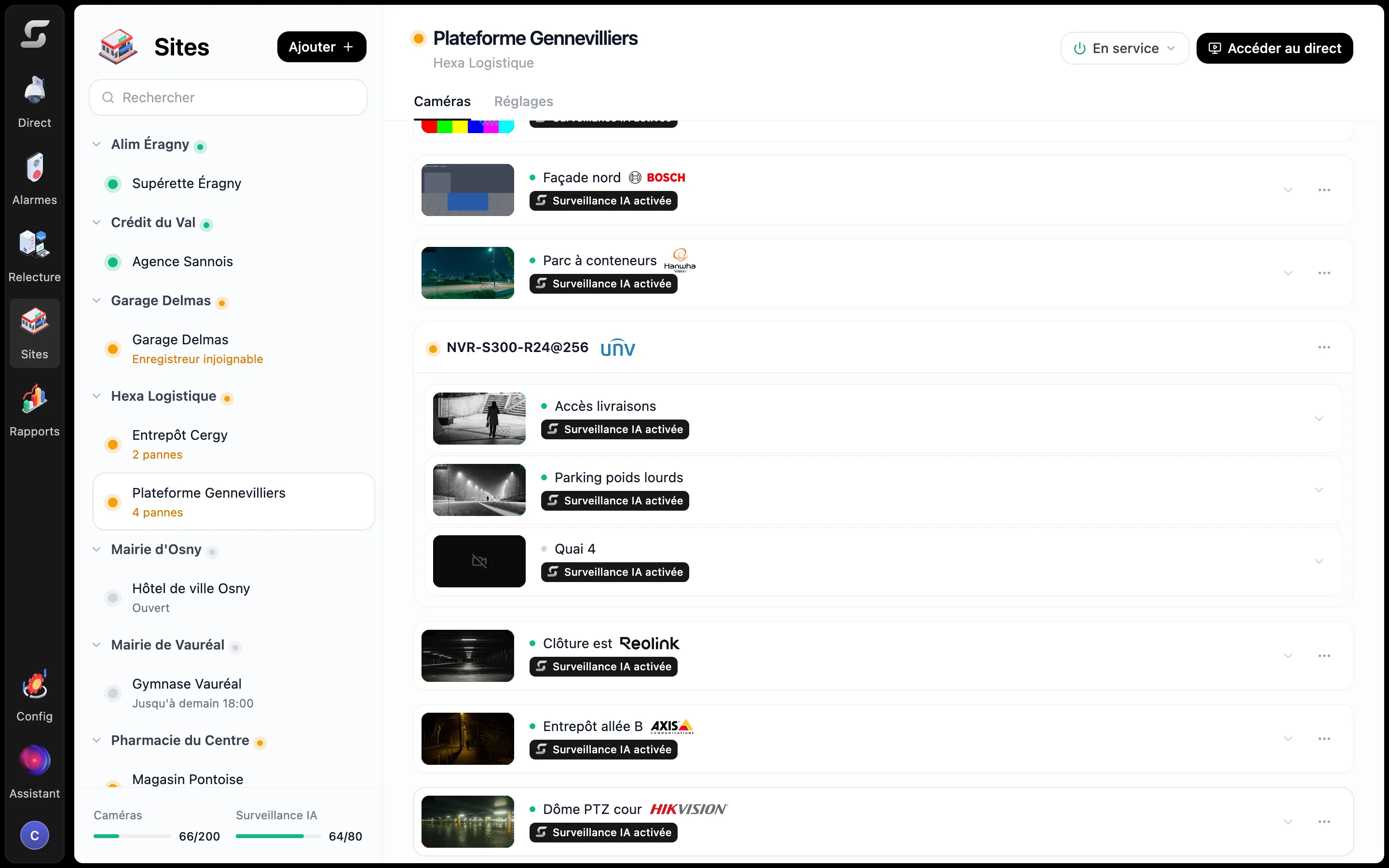Viewport: 1389px width, 868px height.
Task: Click the app logo at top left
Action: tap(34, 34)
